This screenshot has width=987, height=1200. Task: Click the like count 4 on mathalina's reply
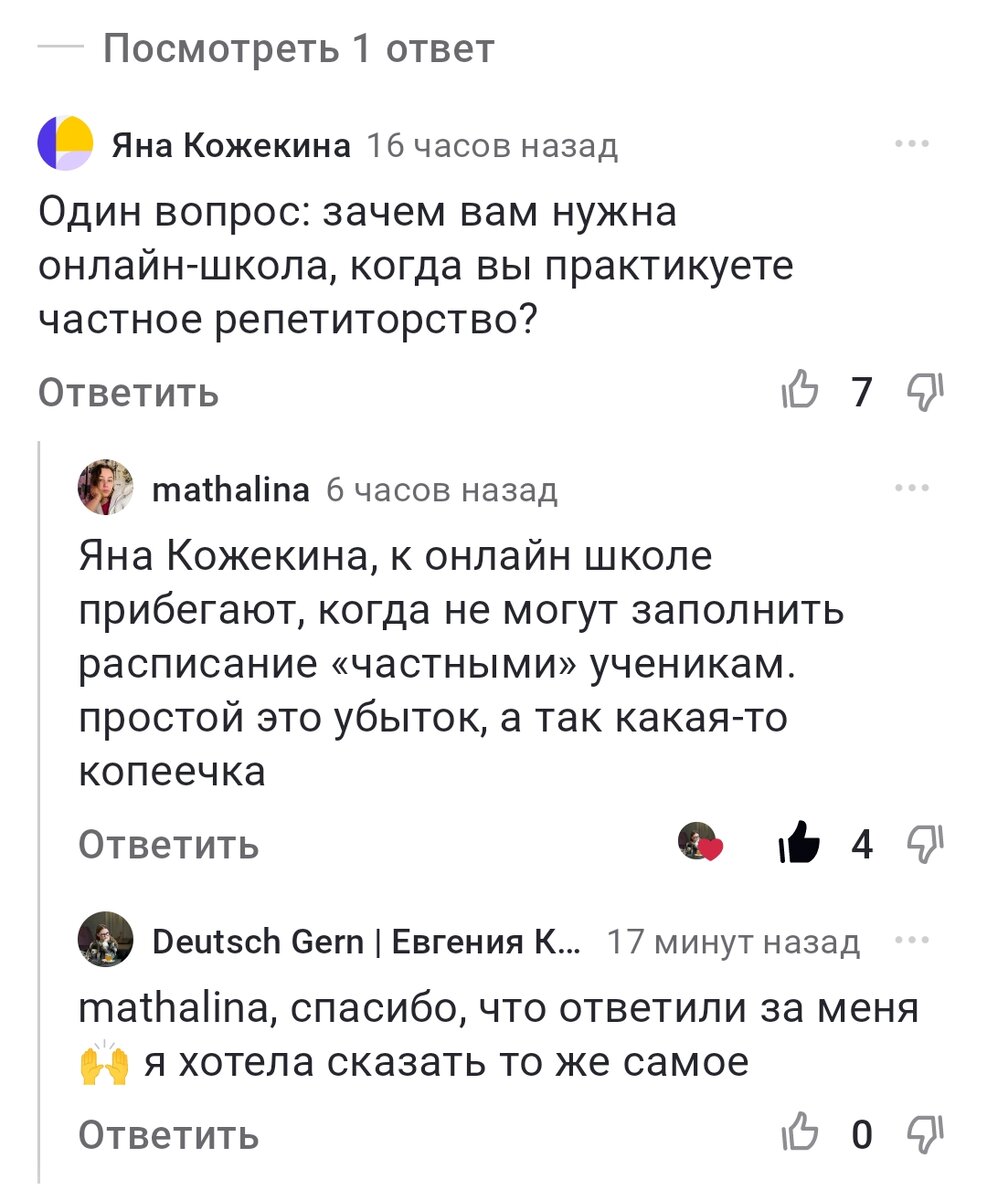click(x=862, y=845)
